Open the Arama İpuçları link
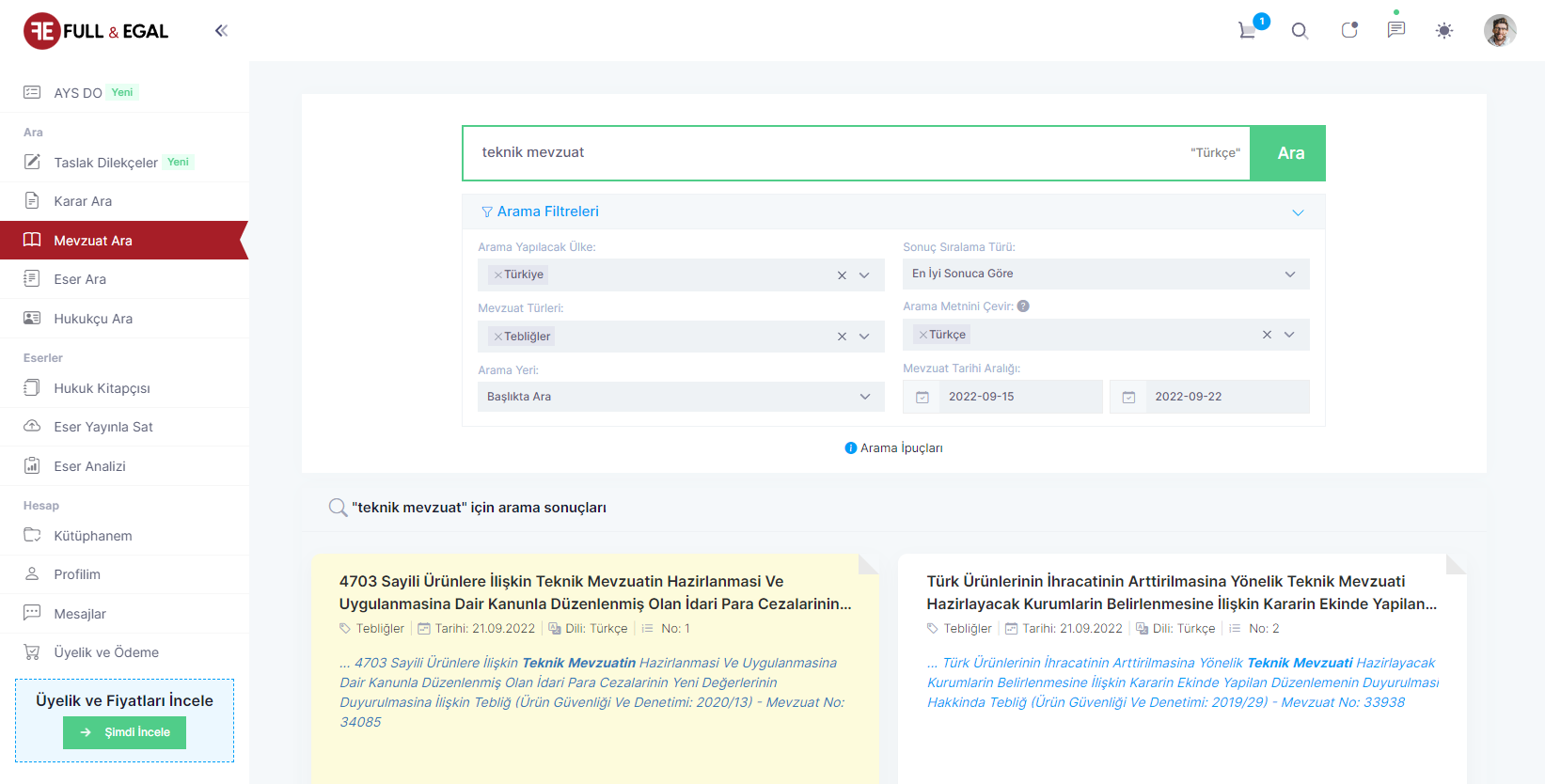The height and width of the screenshot is (784, 1545). pos(894,448)
